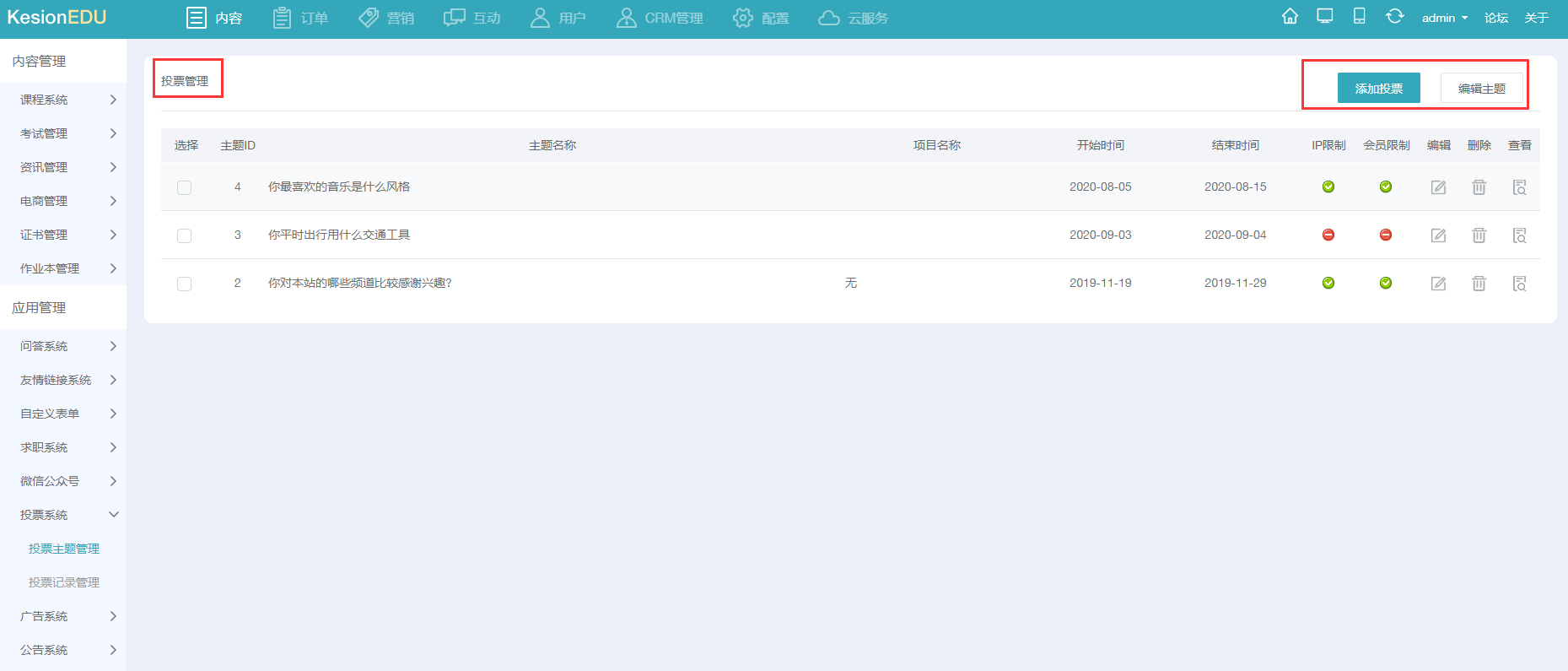Go to 投票主题管理 page
Screen dimensions: 1568x671
coord(64,549)
